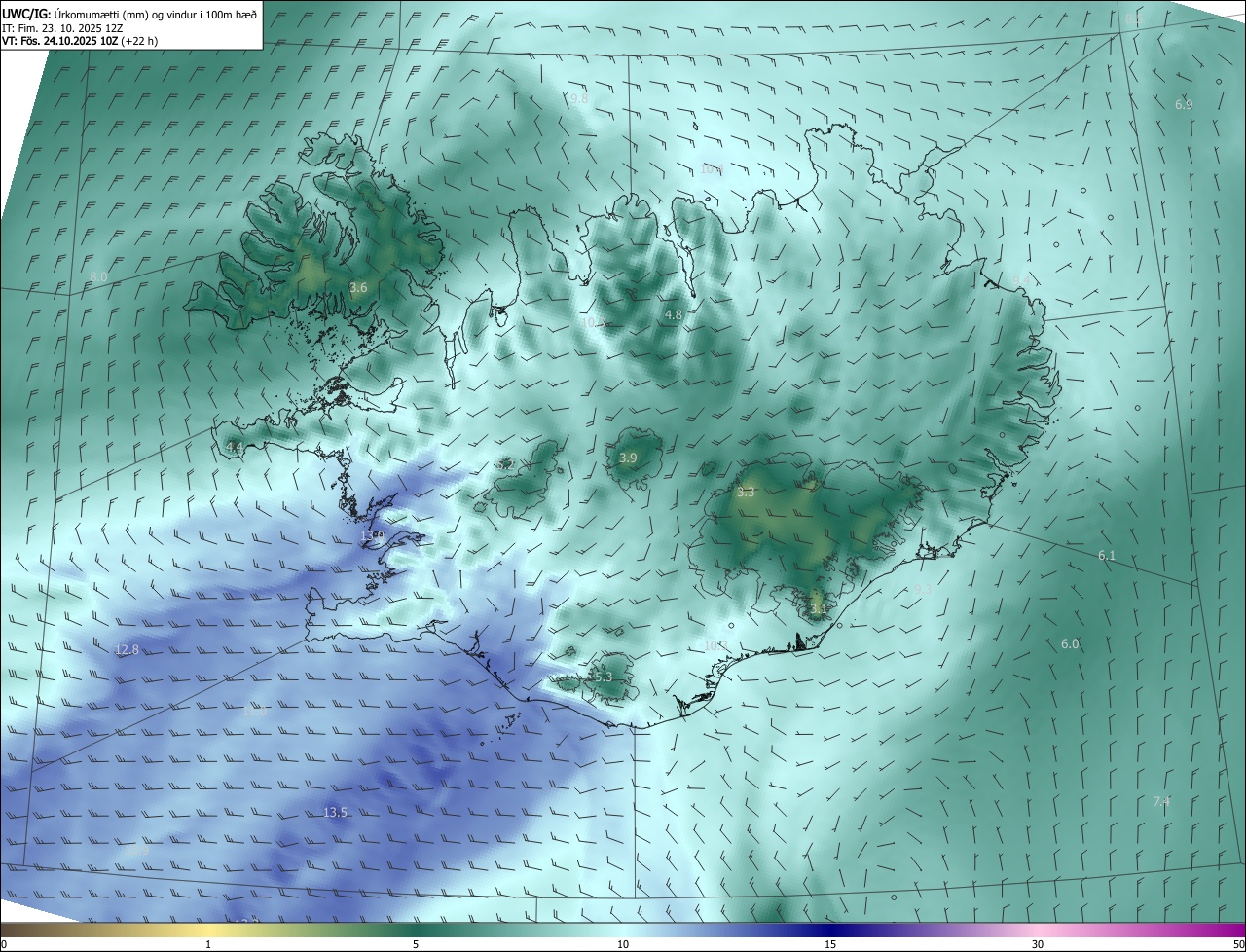Click the 9.3 value label off the southeast coast

924,590
